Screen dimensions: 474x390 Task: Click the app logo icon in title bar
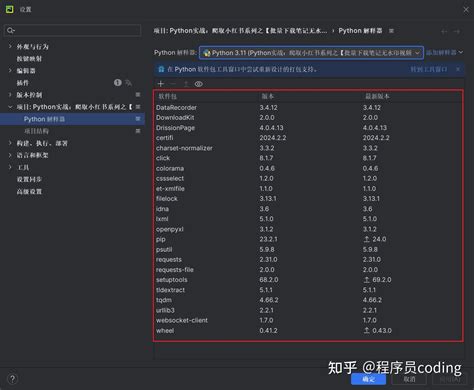pos(10,9)
